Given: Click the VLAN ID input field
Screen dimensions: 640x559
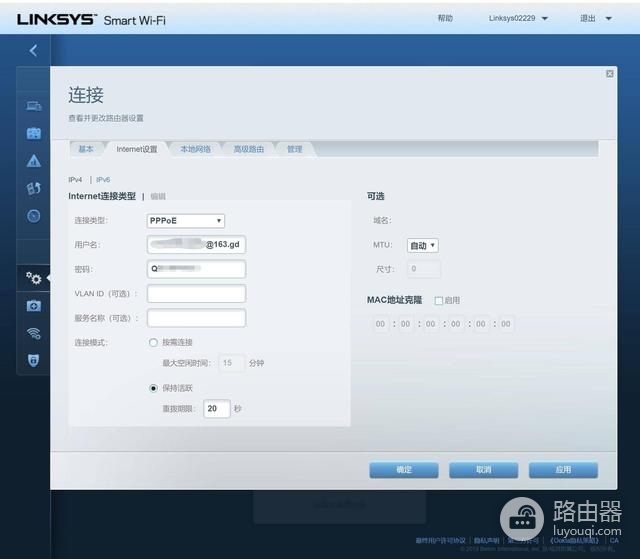Looking at the screenshot, I should (196, 294).
